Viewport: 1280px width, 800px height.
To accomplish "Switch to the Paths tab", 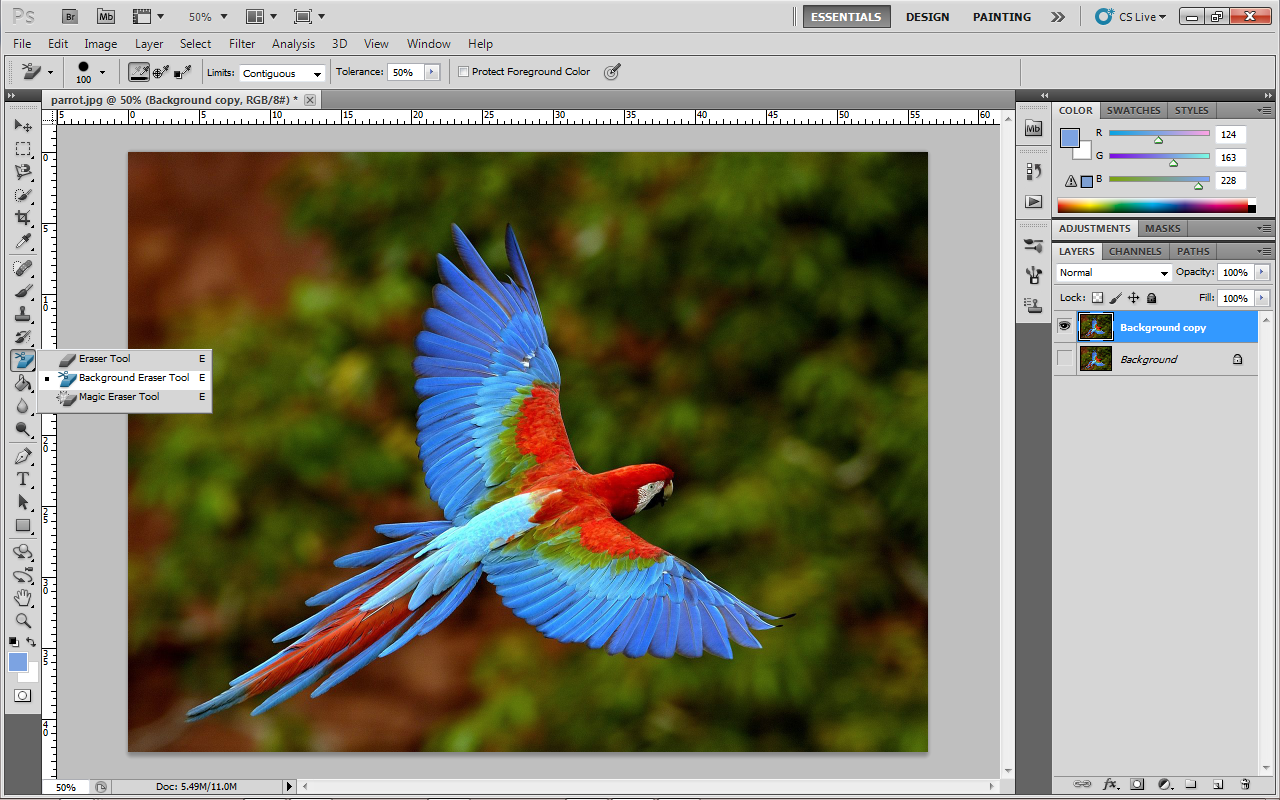I will tap(1193, 251).
